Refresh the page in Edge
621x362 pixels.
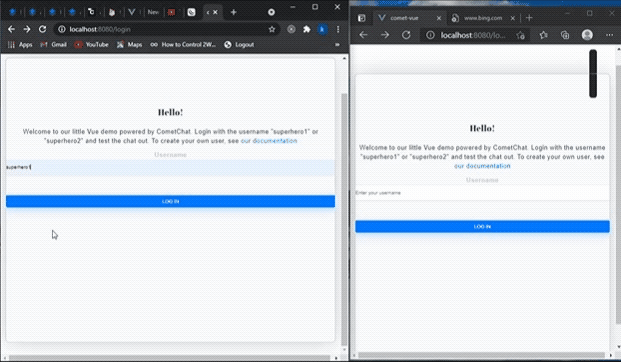[x=406, y=35]
